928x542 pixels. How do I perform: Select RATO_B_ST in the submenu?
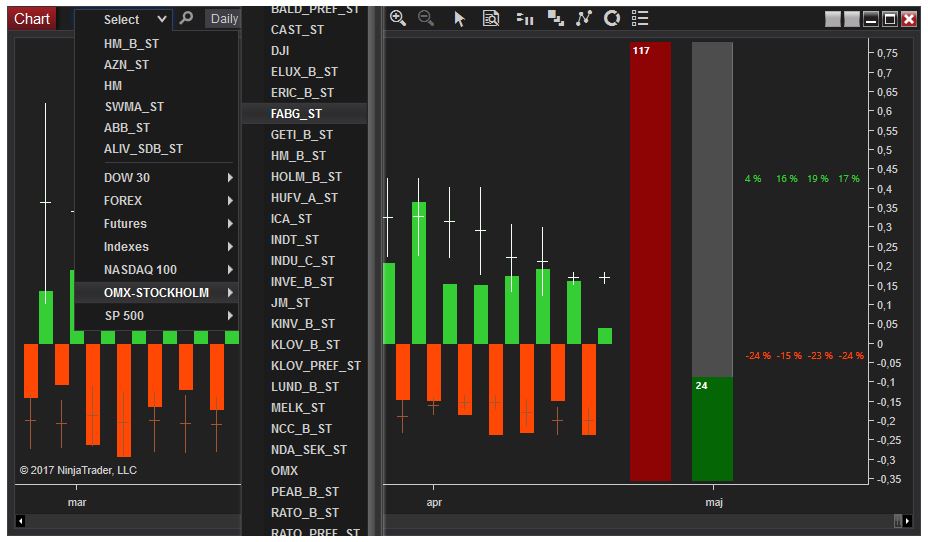coord(305,513)
